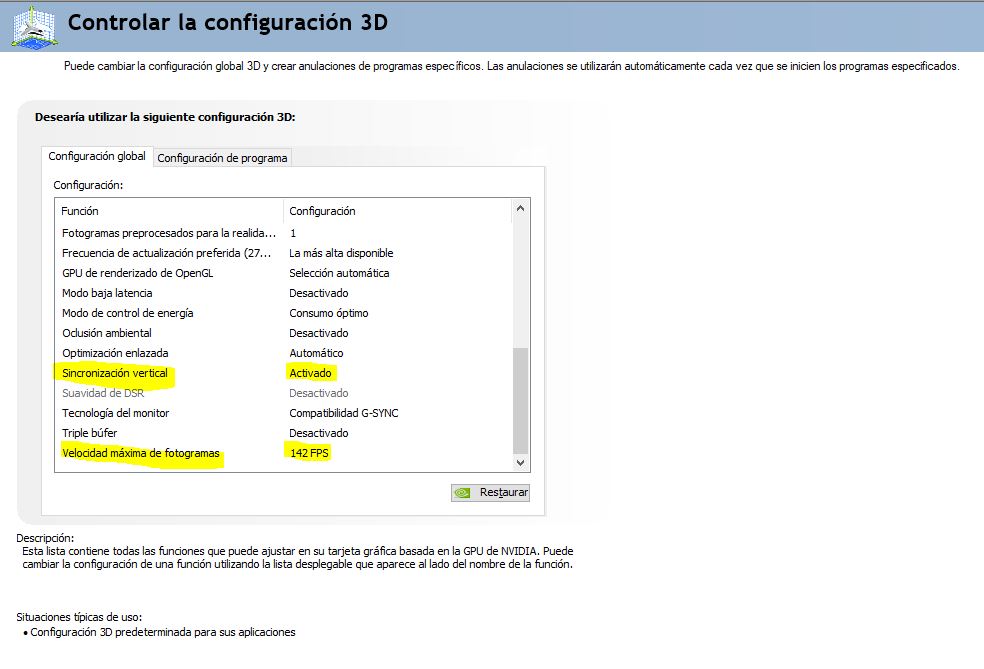Select the Optimización enlazada row
The width and height of the screenshot is (984, 669).
[x=284, y=353]
